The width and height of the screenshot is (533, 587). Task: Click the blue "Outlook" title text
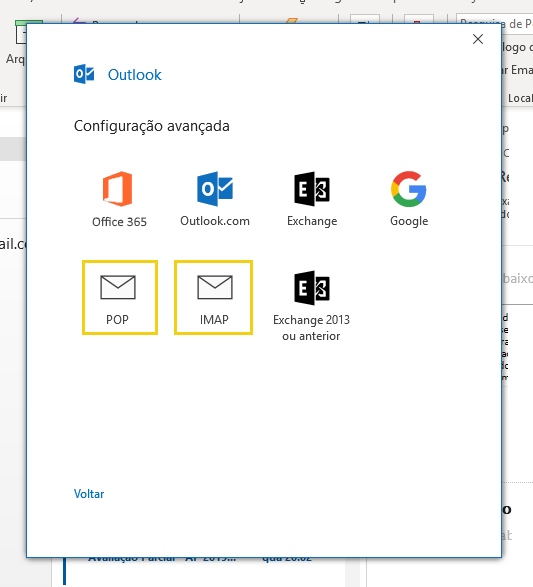click(x=135, y=74)
